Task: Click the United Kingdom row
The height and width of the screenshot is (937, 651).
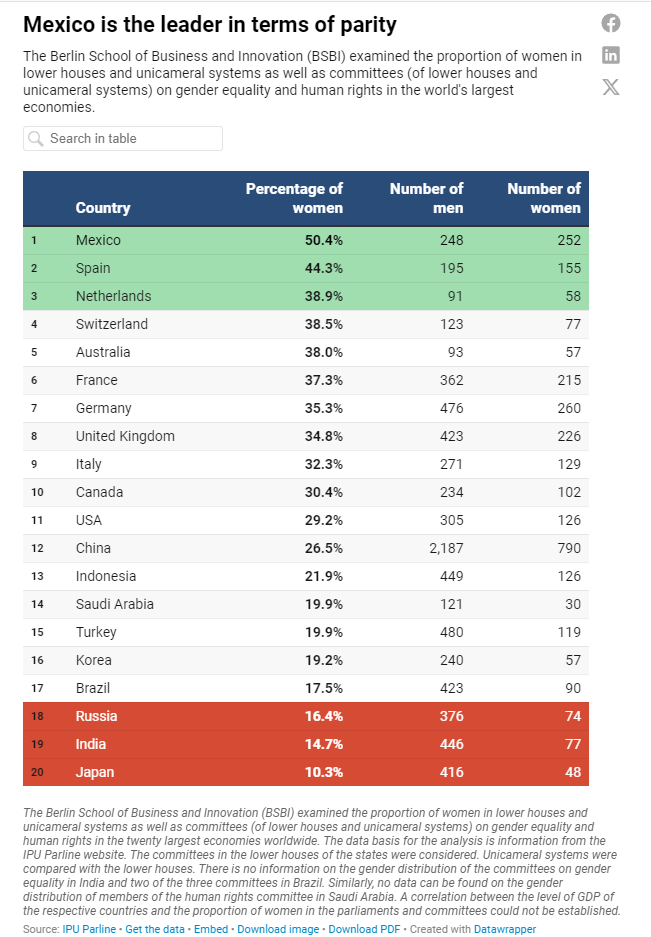Action: (306, 436)
